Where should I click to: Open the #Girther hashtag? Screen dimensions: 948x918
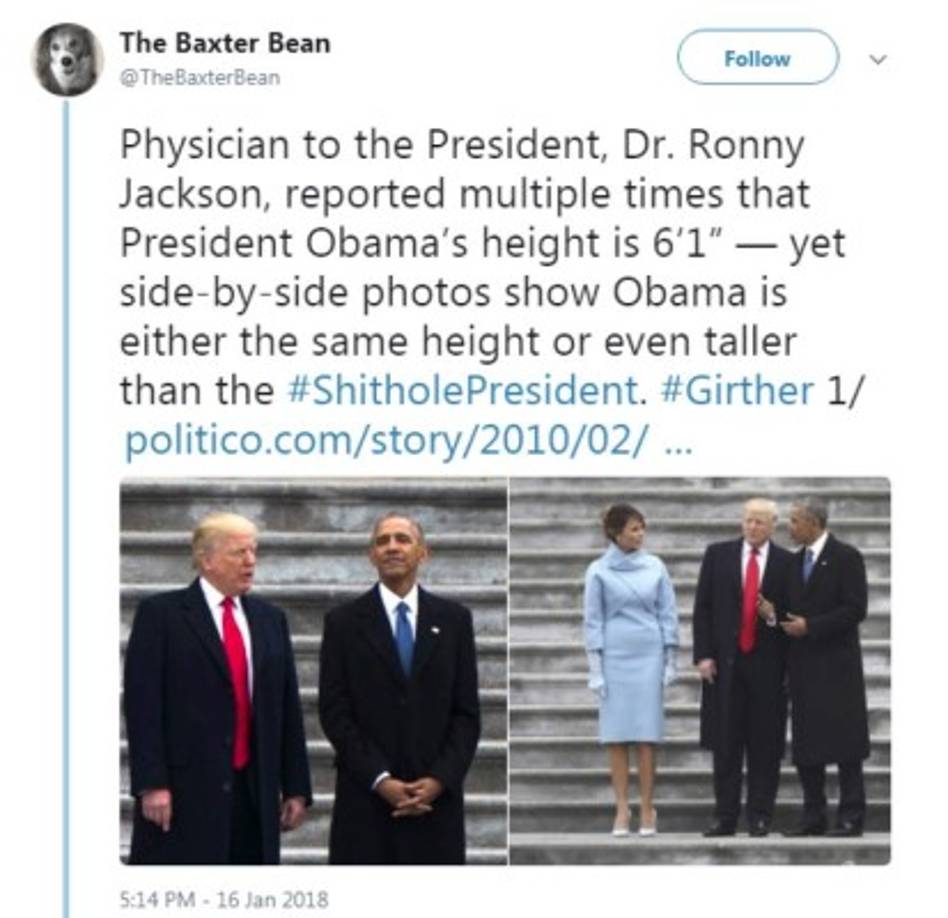pos(738,391)
